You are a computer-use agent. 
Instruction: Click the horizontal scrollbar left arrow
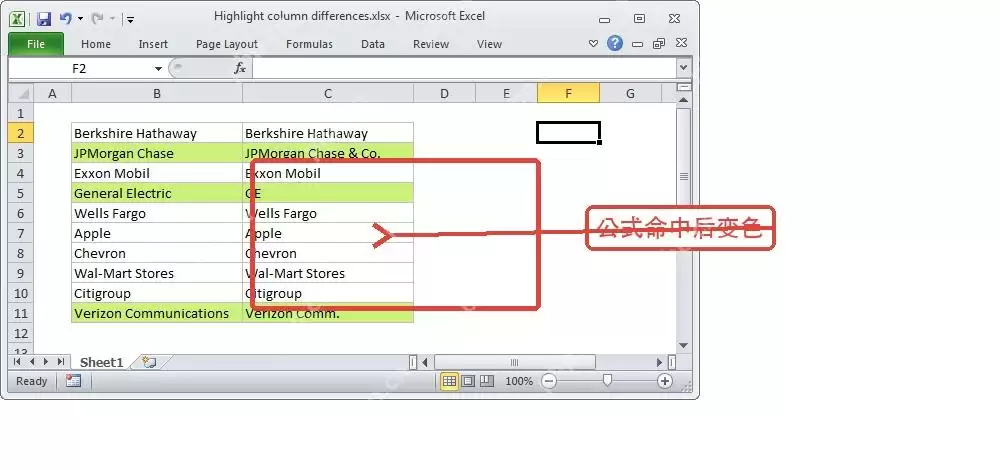pos(425,362)
